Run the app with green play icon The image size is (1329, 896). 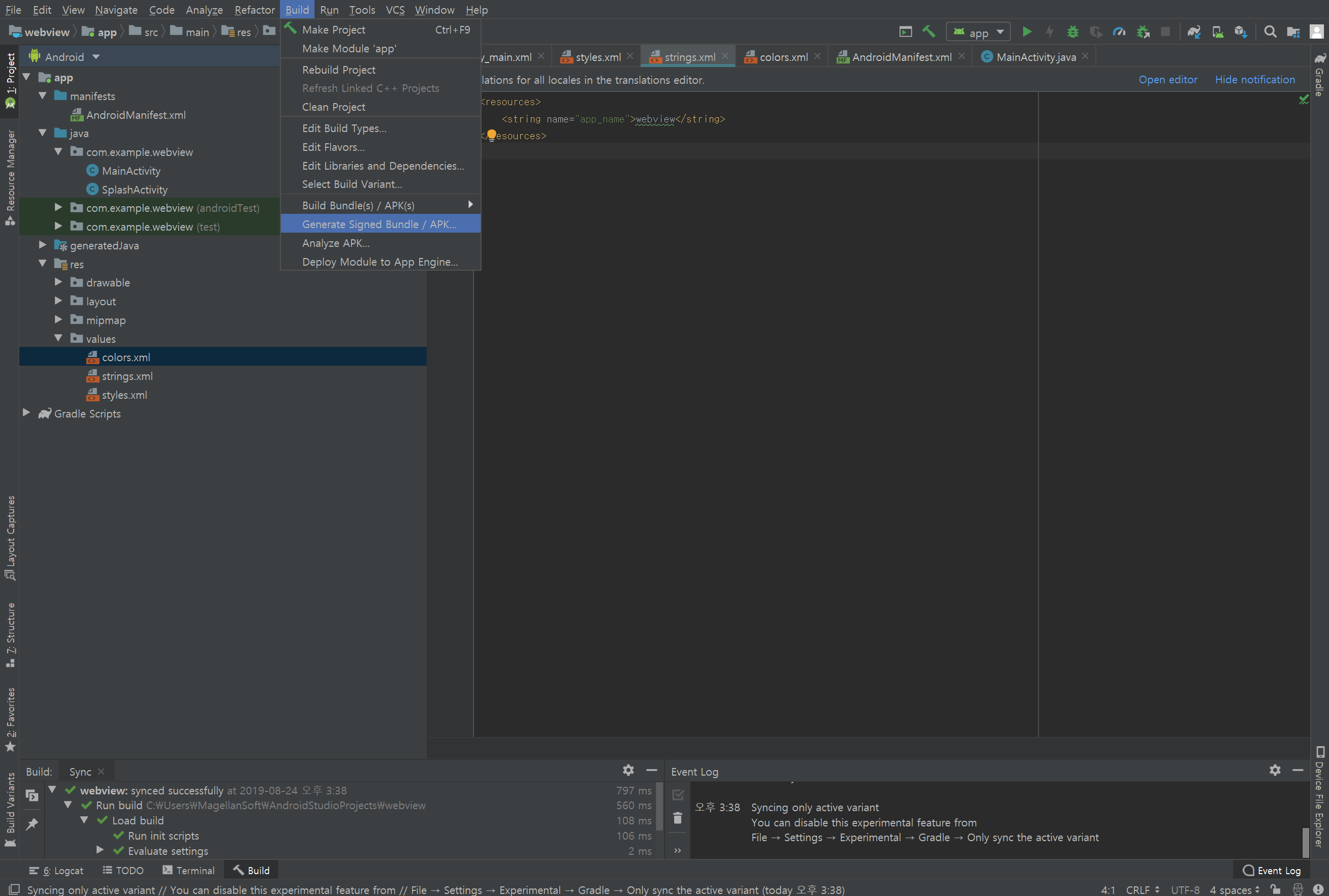tap(1027, 32)
